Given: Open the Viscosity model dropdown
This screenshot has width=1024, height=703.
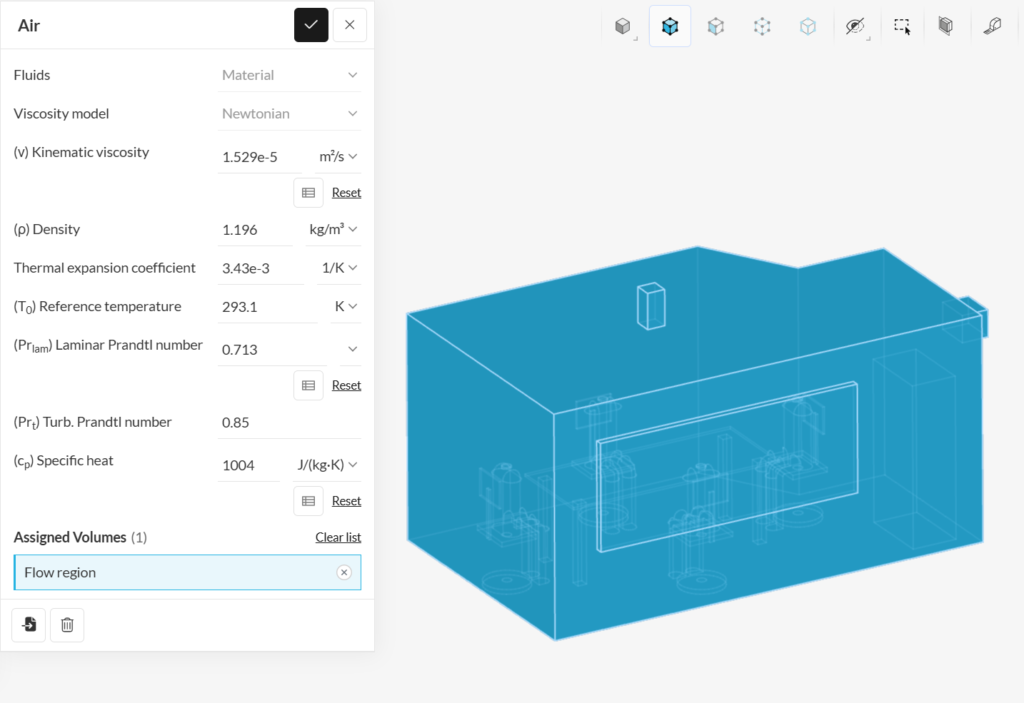Looking at the screenshot, I should [x=289, y=114].
